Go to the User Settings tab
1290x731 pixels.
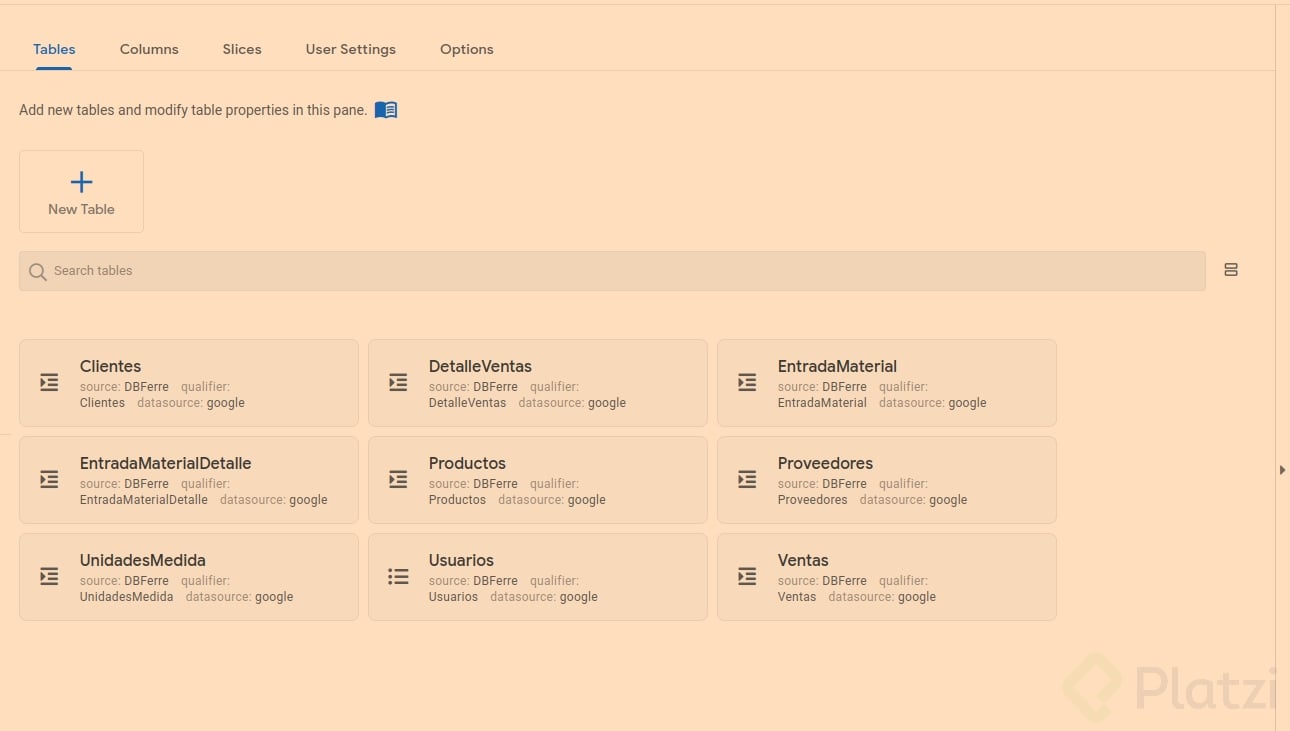pos(351,49)
